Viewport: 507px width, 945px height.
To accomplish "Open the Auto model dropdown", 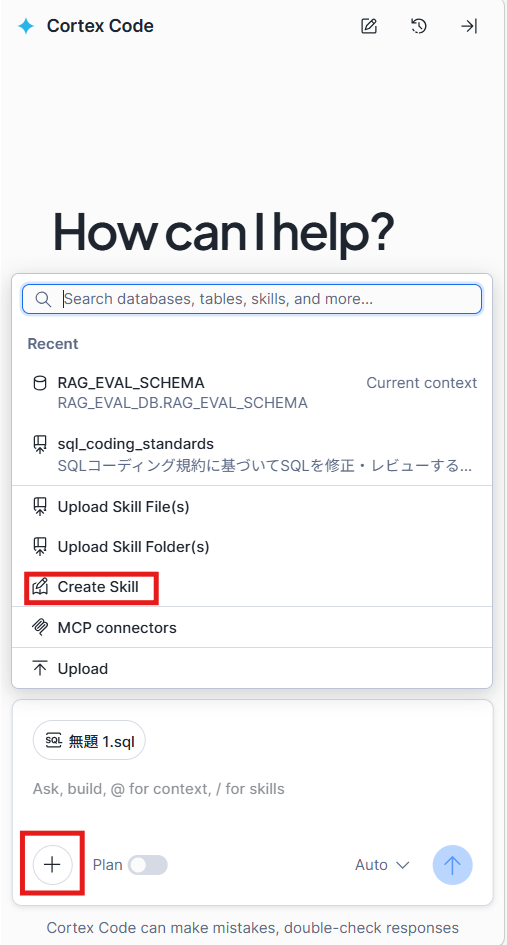I will coord(382,865).
